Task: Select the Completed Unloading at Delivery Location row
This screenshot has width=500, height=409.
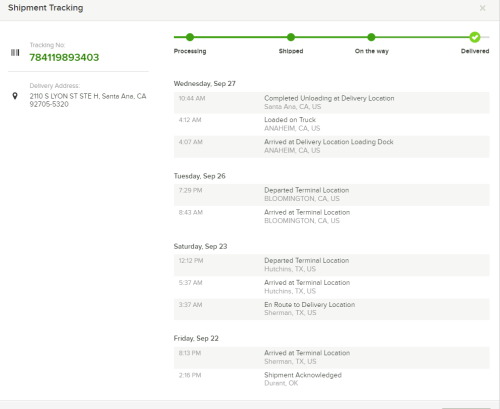Action: point(331,103)
